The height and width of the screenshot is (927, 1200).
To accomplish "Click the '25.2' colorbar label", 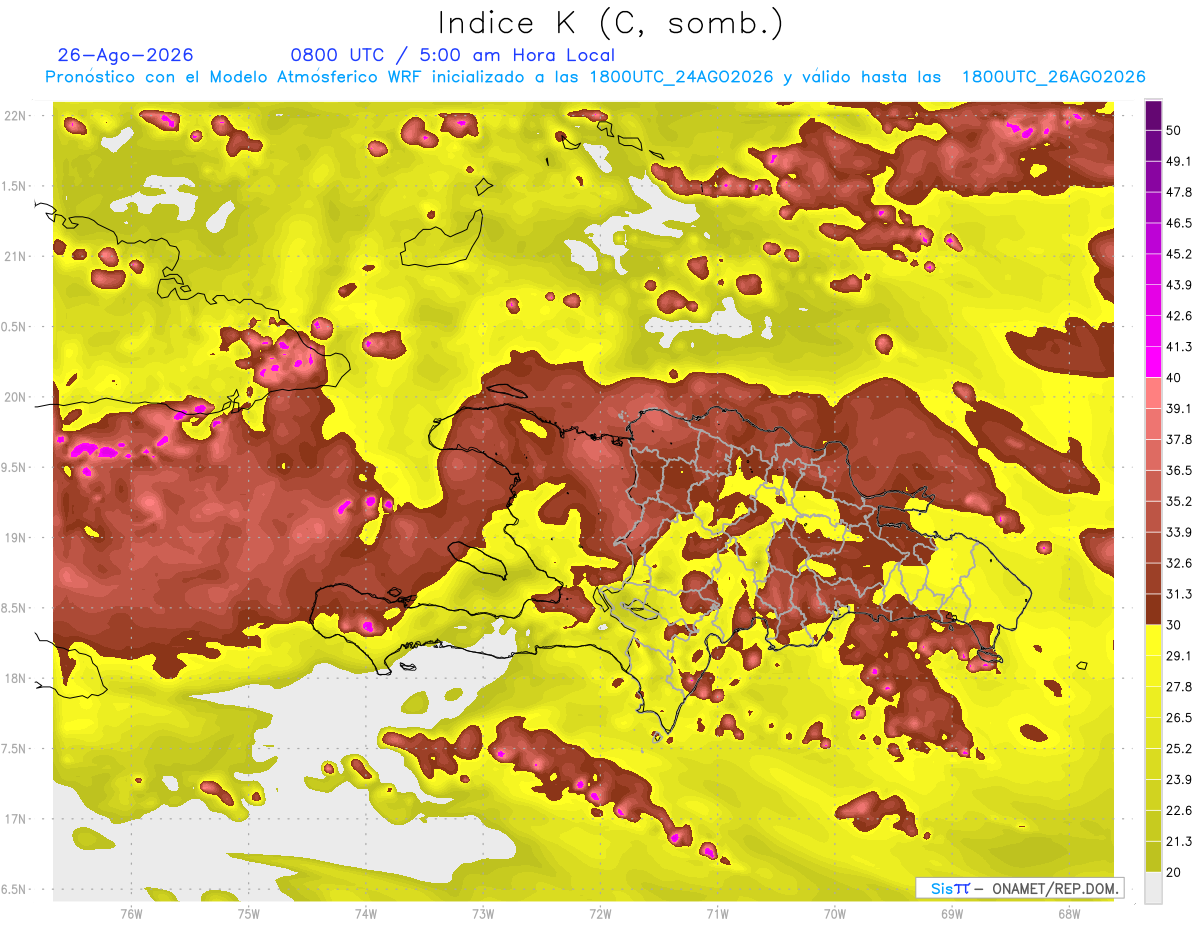I will click(1179, 748).
